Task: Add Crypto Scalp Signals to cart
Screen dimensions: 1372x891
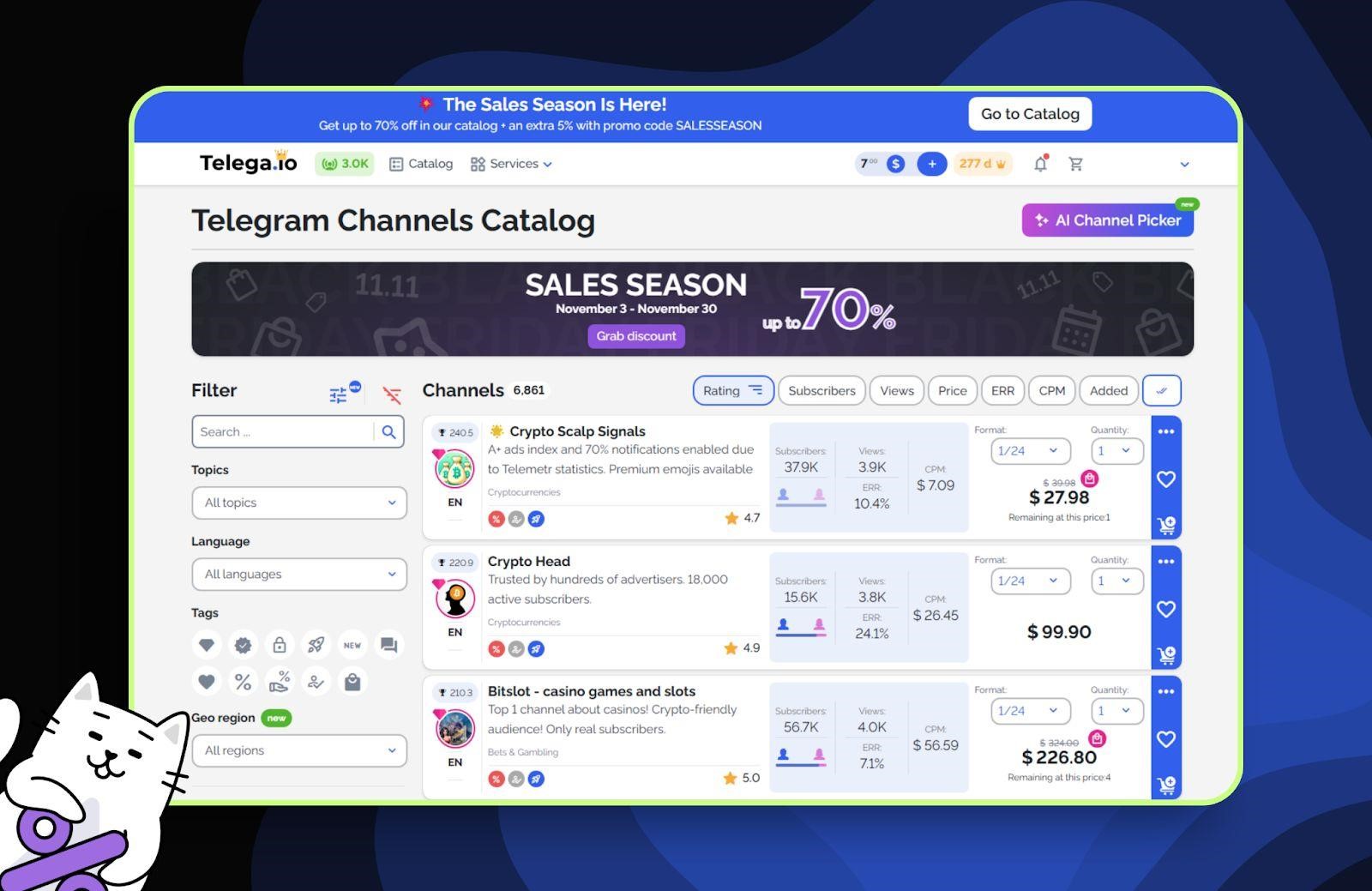Action: point(1166,525)
